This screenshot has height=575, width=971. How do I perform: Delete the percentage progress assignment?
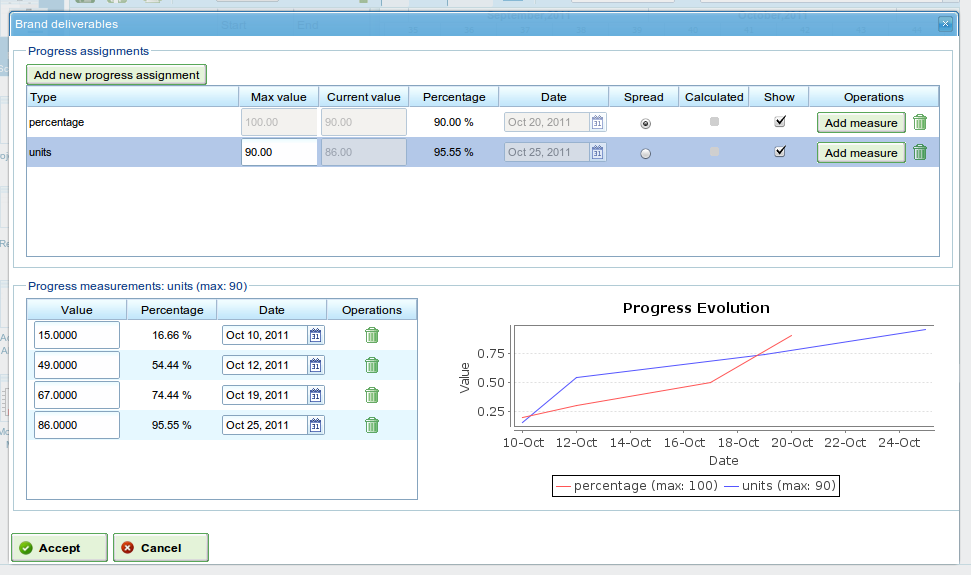920,123
